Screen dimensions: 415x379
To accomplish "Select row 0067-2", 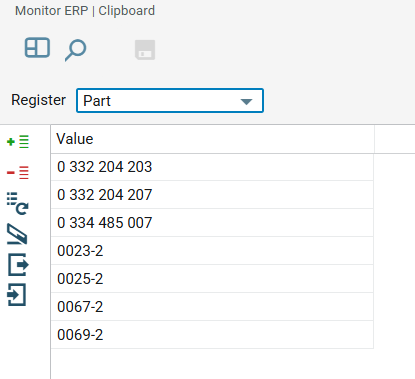I will click(x=212, y=307).
